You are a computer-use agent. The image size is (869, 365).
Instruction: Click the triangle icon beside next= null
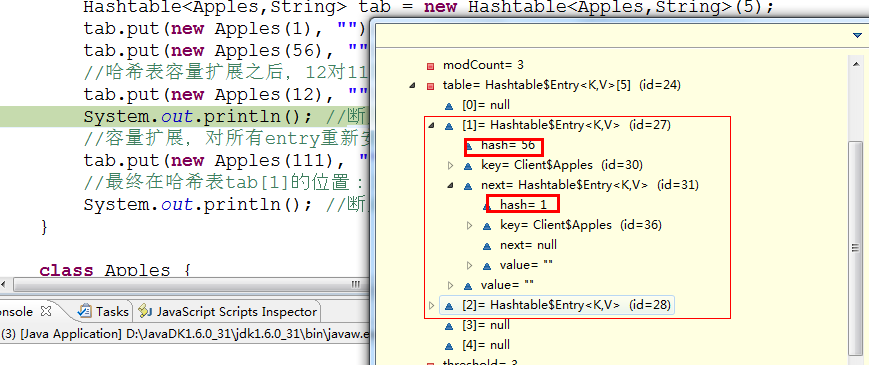coord(488,245)
